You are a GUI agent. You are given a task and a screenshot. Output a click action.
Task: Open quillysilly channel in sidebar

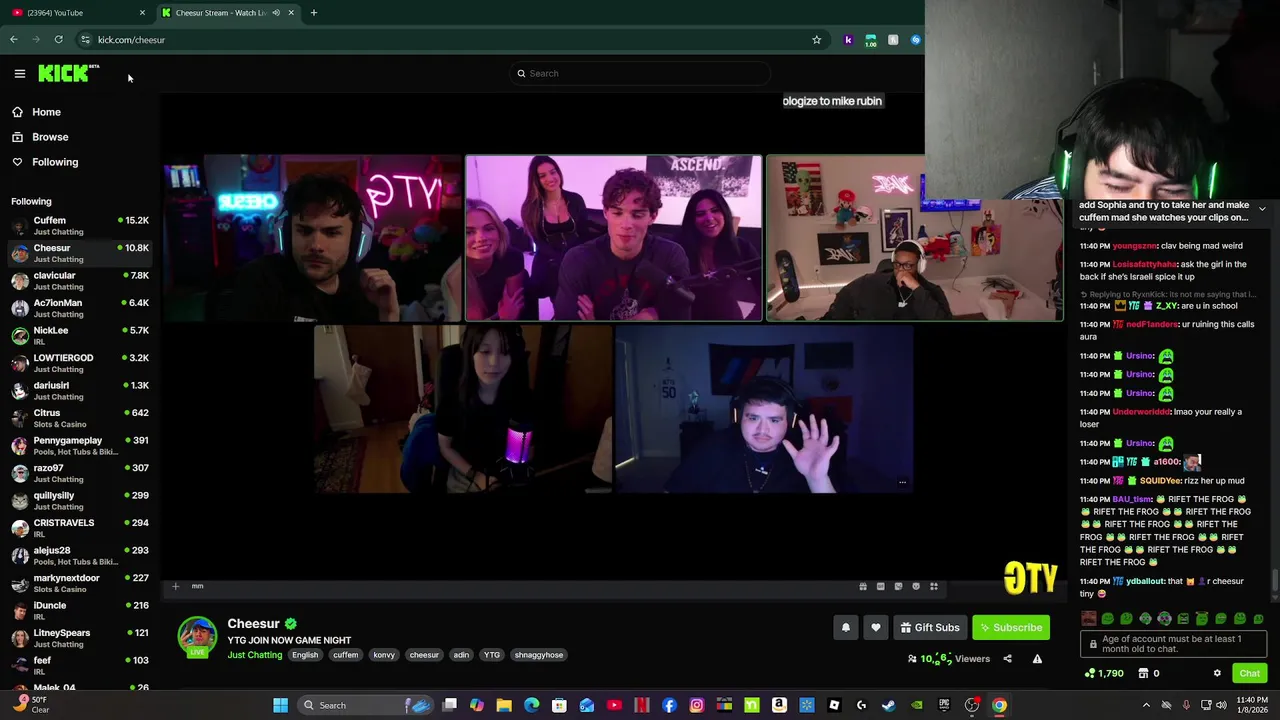click(80, 500)
